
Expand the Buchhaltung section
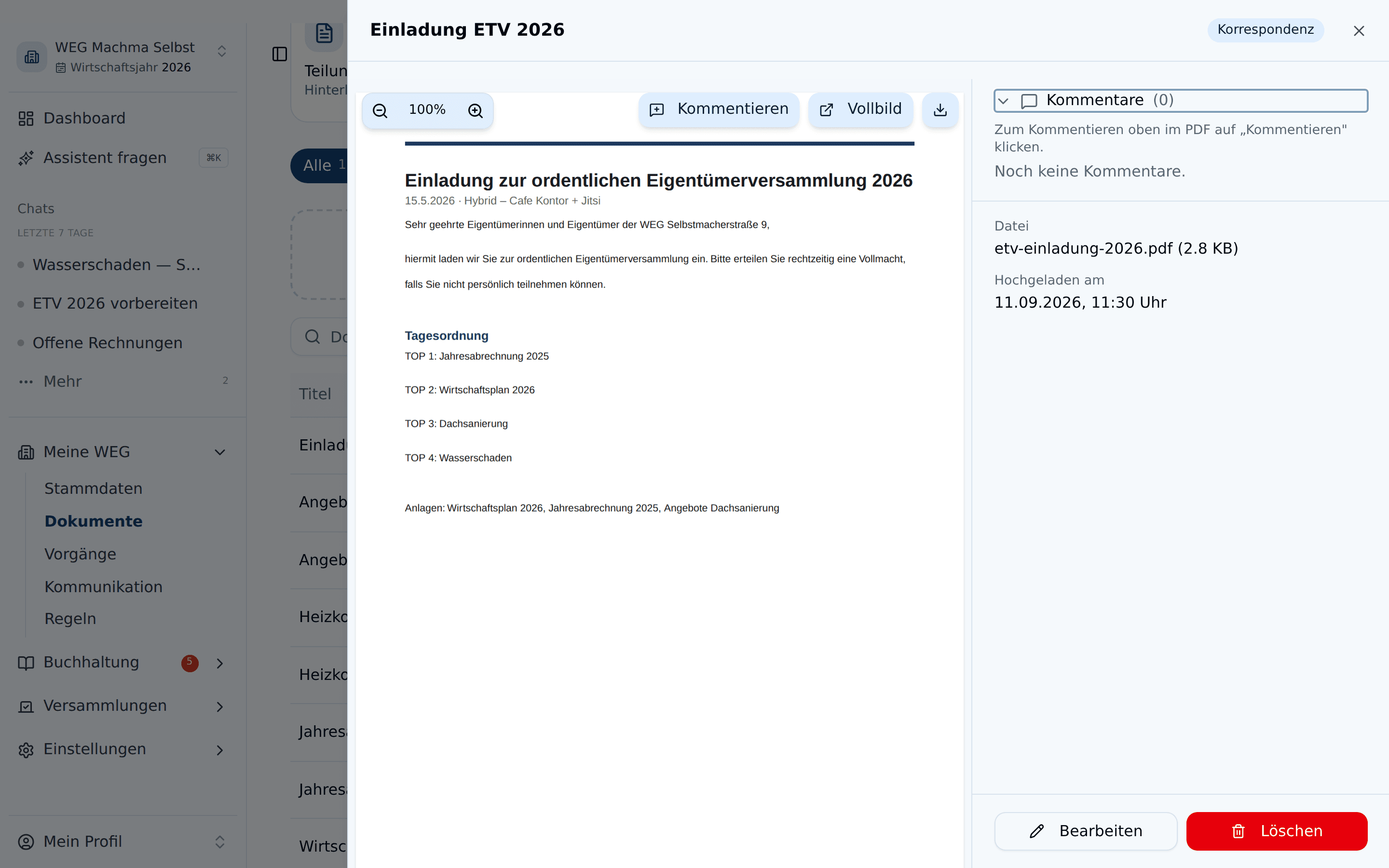coord(123,663)
